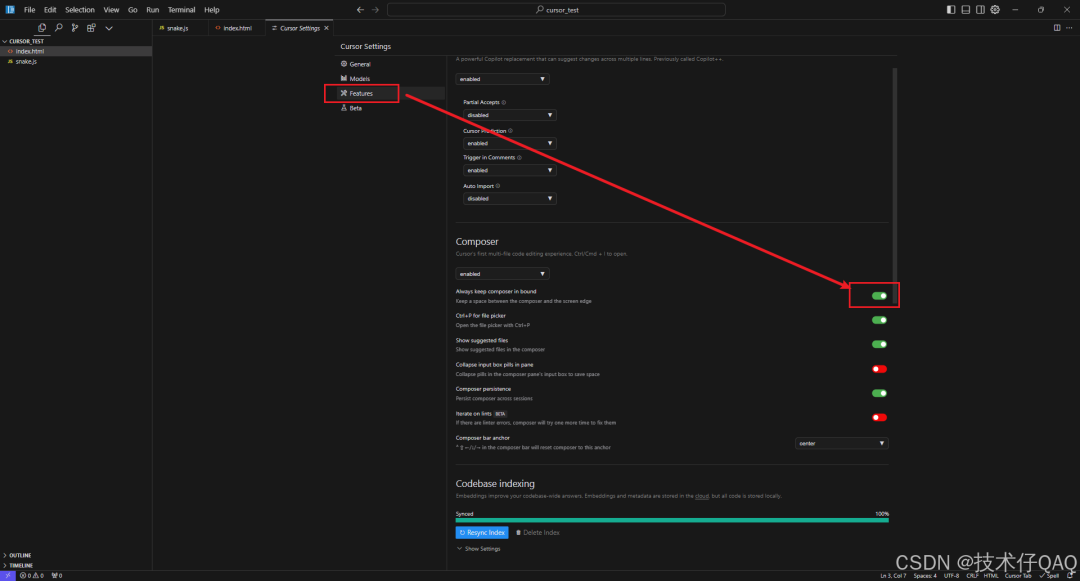
Task: Follow the cloud link in indexing description
Action: [702, 496]
